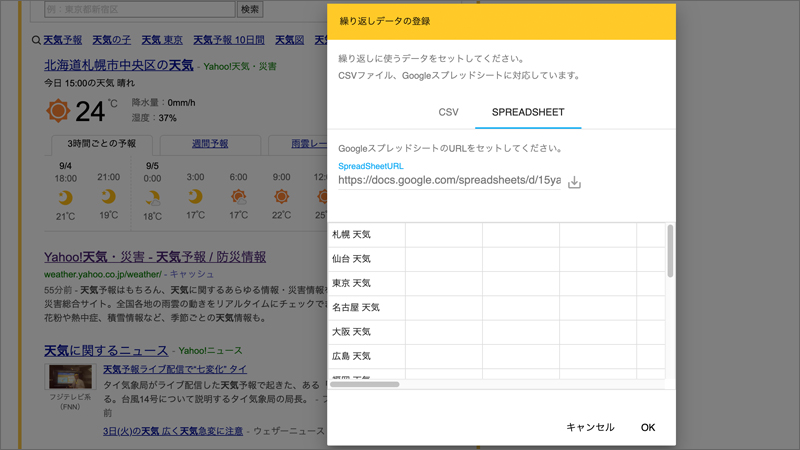Open the 天気図 related search link
800x450 pixels.
[289, 40]
